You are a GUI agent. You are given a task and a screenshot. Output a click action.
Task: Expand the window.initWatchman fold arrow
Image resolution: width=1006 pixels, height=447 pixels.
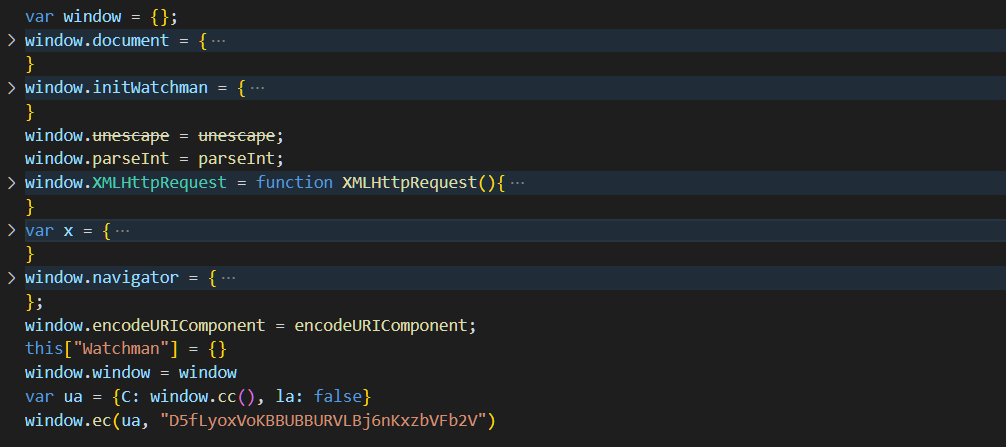[x=11, y=88]
